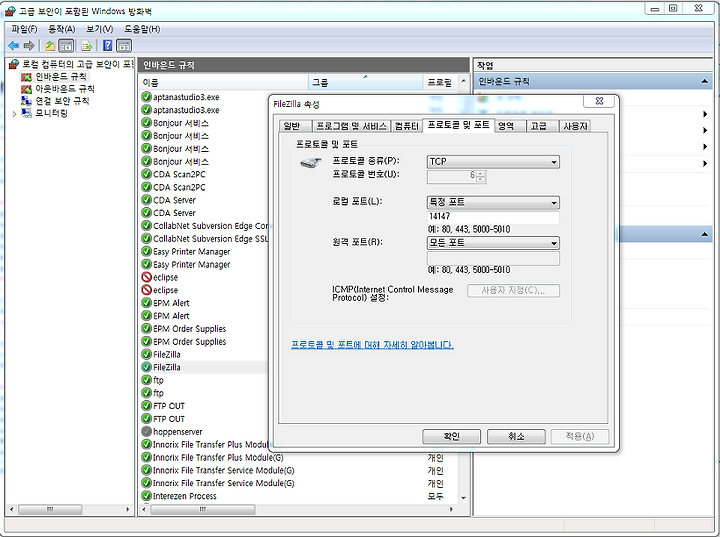720x537 pixels.
Task: Open 원격 포트 모든 포트 dropdown
Action: [x=493, y=243]
